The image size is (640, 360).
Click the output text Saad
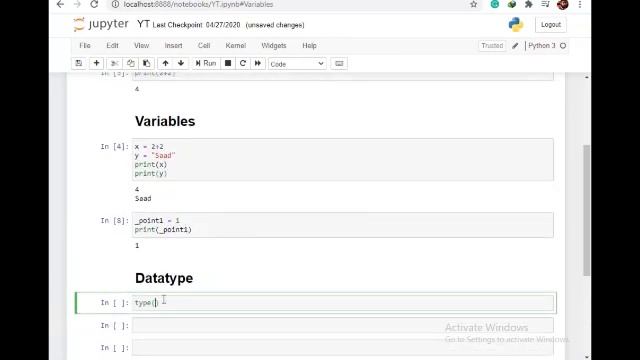143,198
